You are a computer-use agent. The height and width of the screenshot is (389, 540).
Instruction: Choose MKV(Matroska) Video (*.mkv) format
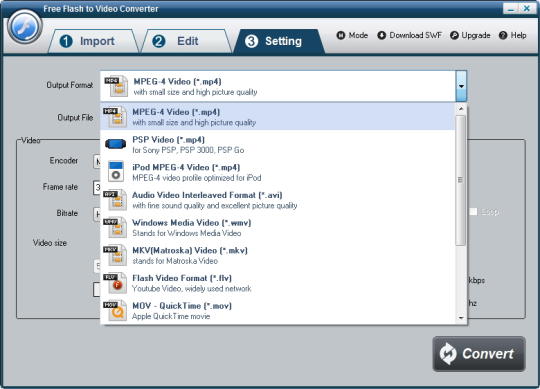pos(278,255)
